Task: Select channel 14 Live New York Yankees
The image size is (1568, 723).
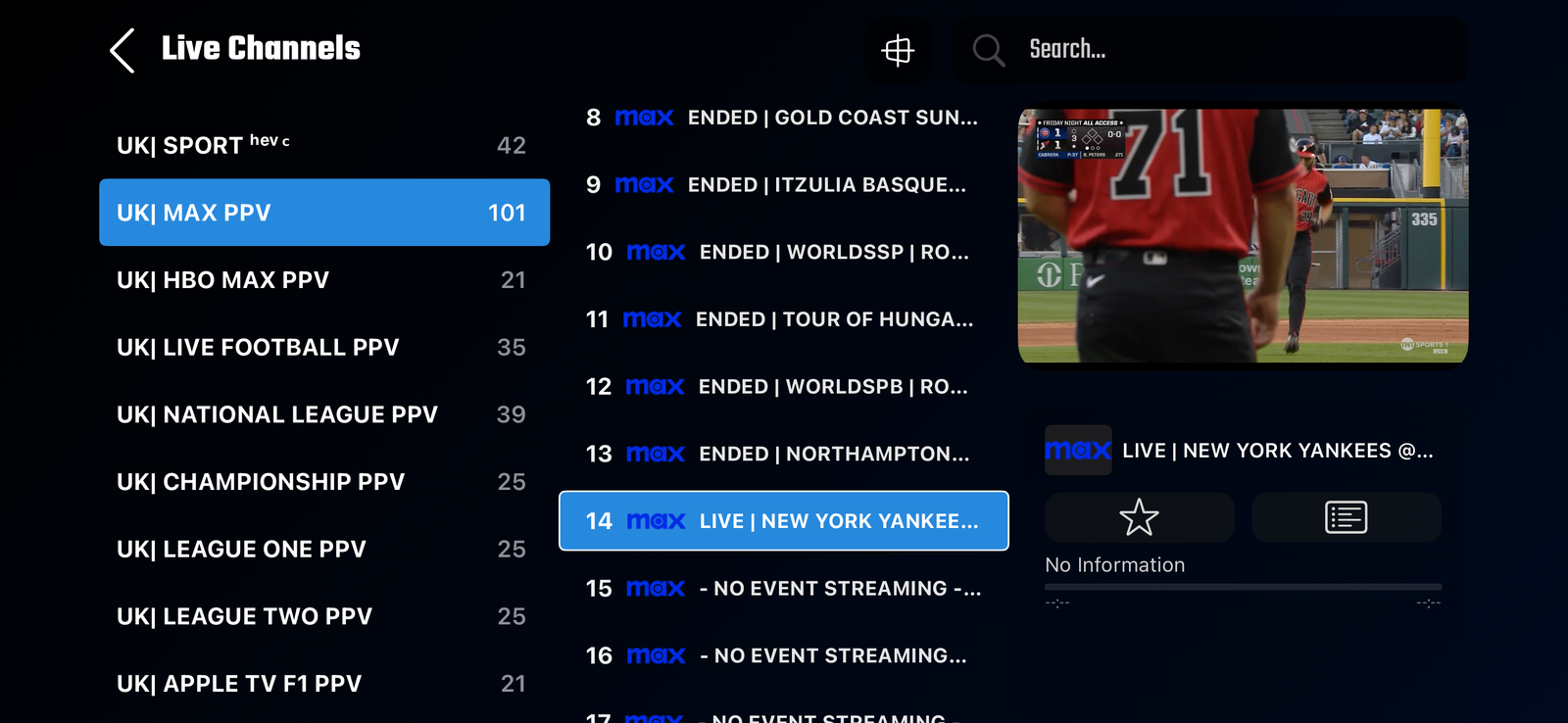Action: tap(784, 521)
